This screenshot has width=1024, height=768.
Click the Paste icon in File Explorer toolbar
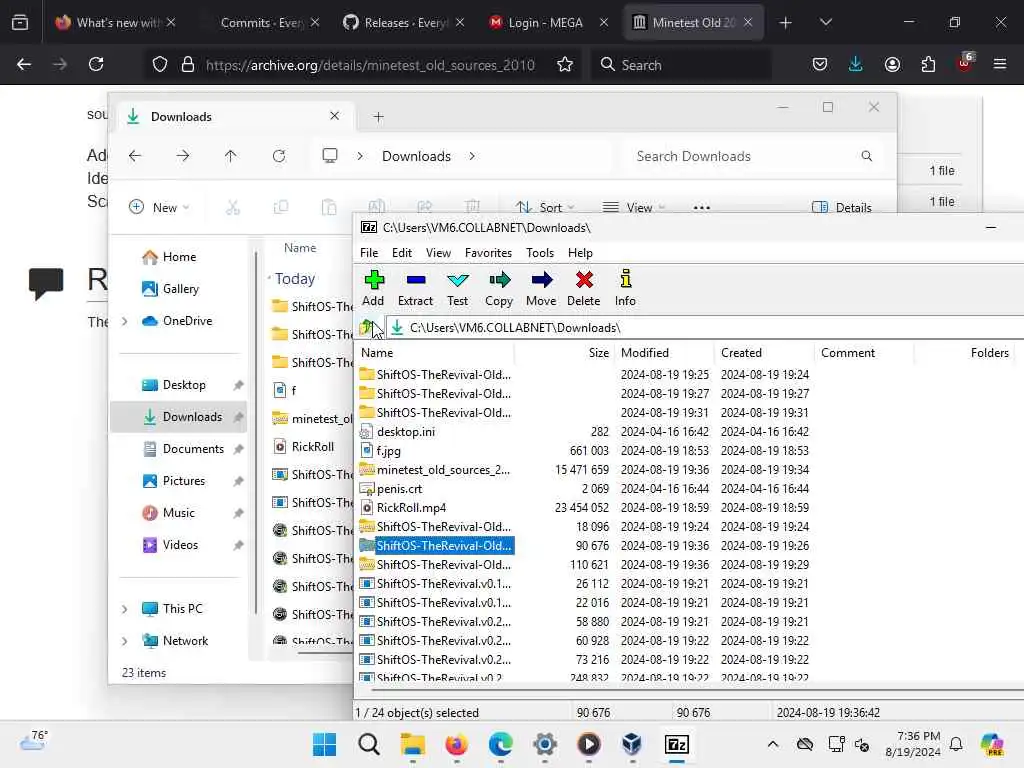tap(329, 208)
